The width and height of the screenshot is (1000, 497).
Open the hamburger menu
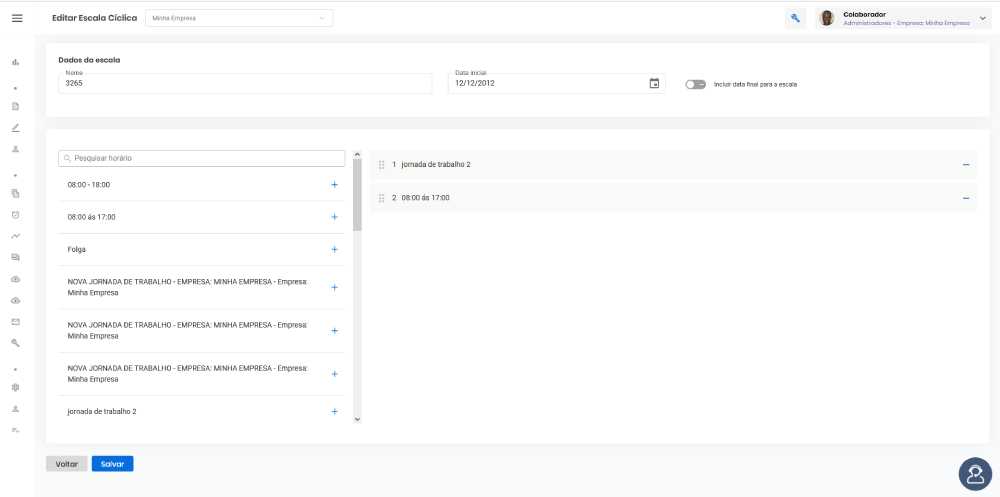pos(17,18)
